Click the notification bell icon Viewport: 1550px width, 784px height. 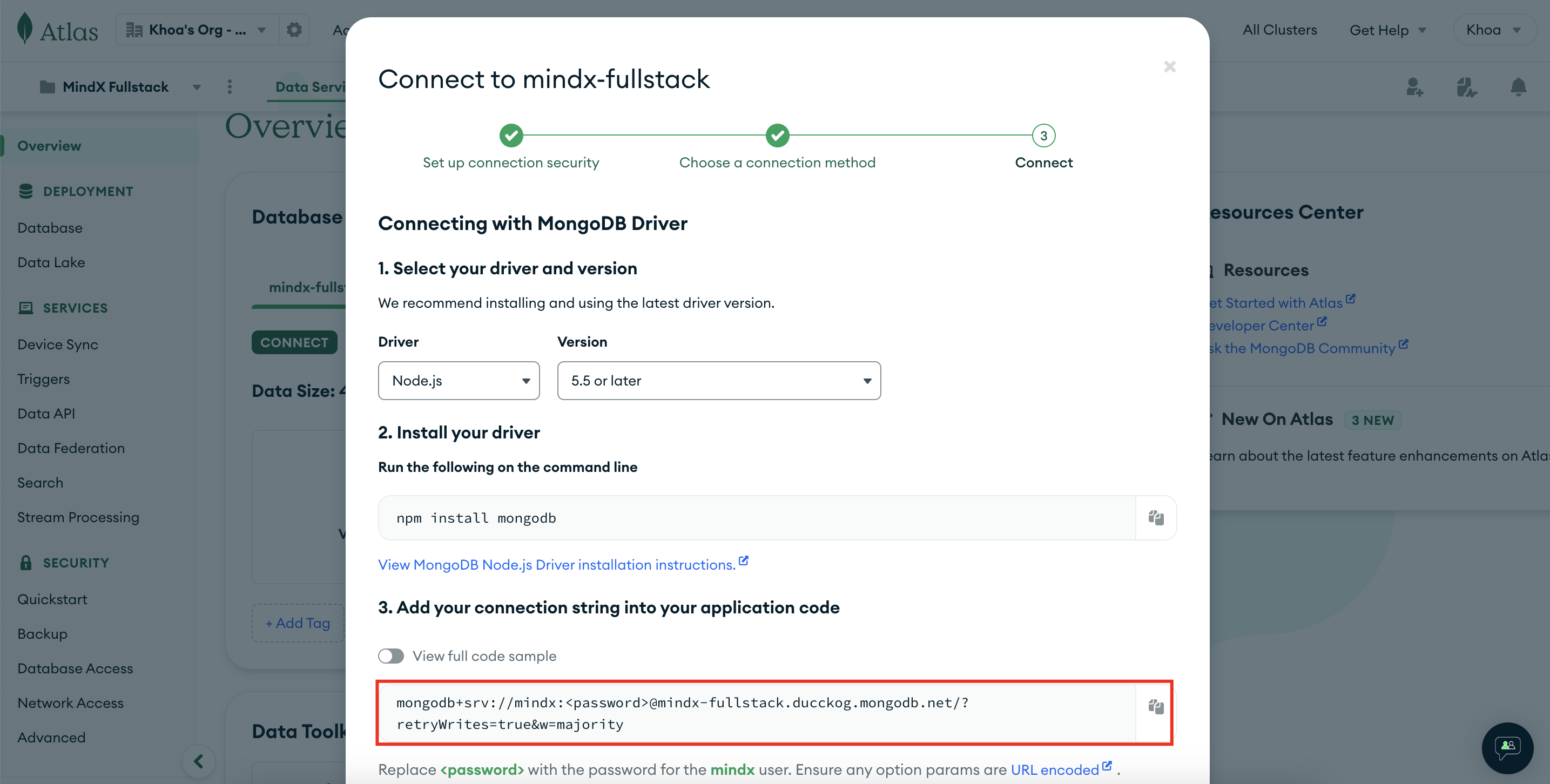[x=1518, y=87]
